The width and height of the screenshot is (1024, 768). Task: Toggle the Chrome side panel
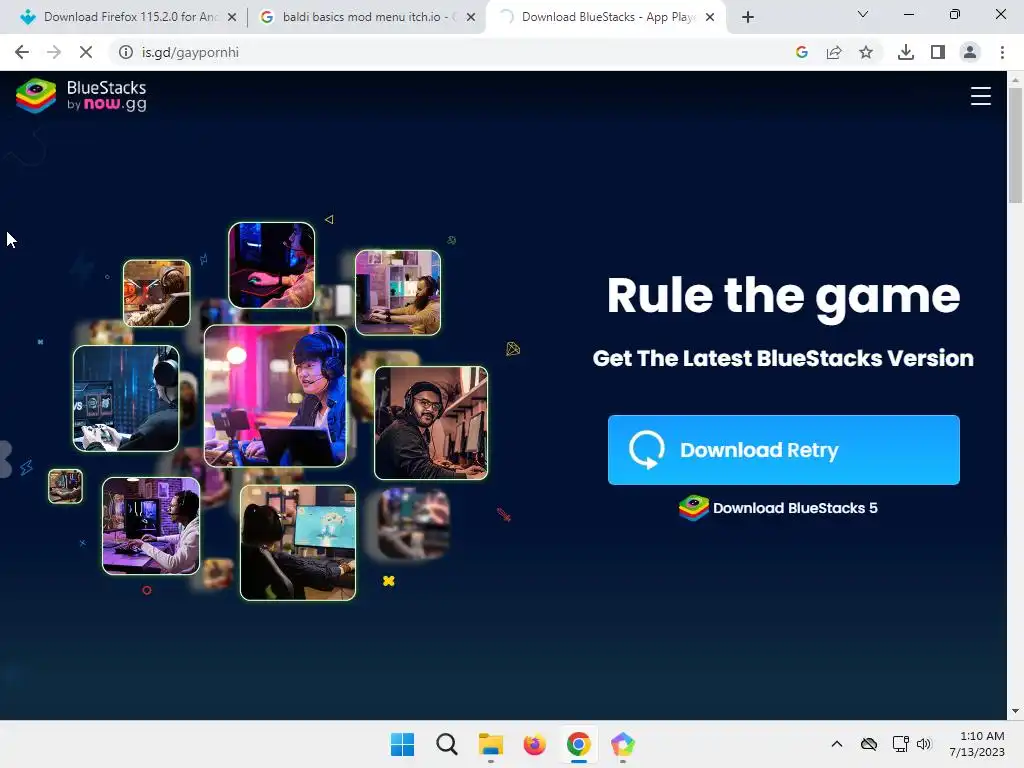coord(938,52)
